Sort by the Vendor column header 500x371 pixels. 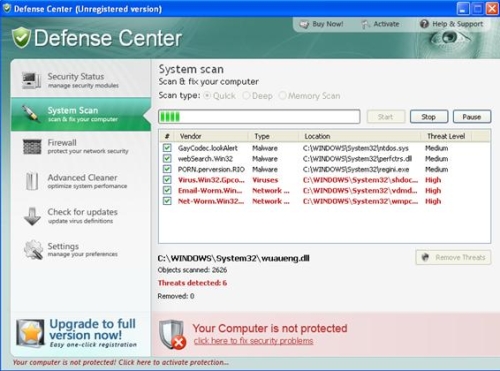click(211, 136)
